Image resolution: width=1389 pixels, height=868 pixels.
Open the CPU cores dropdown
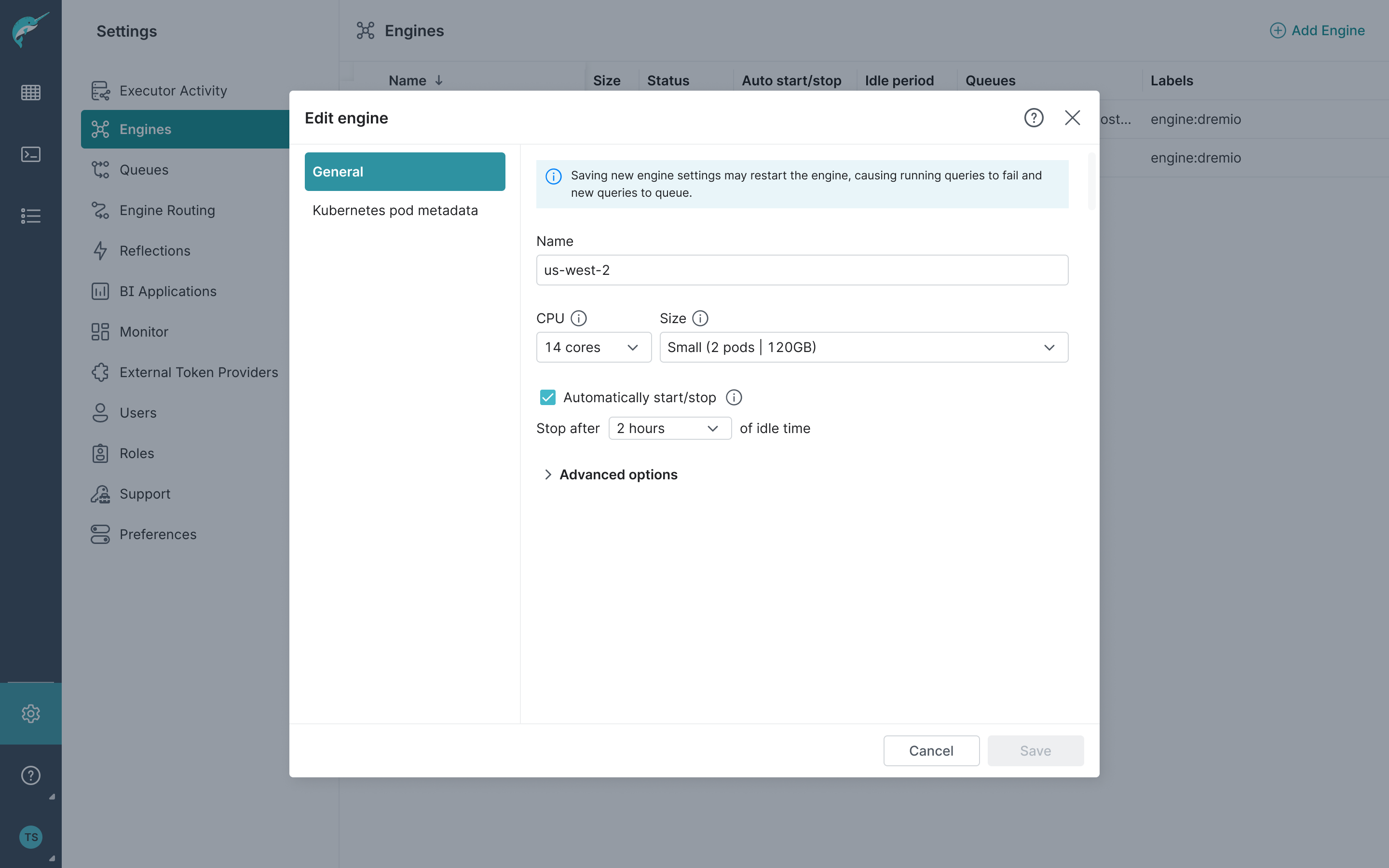click(x=594, y=347)
